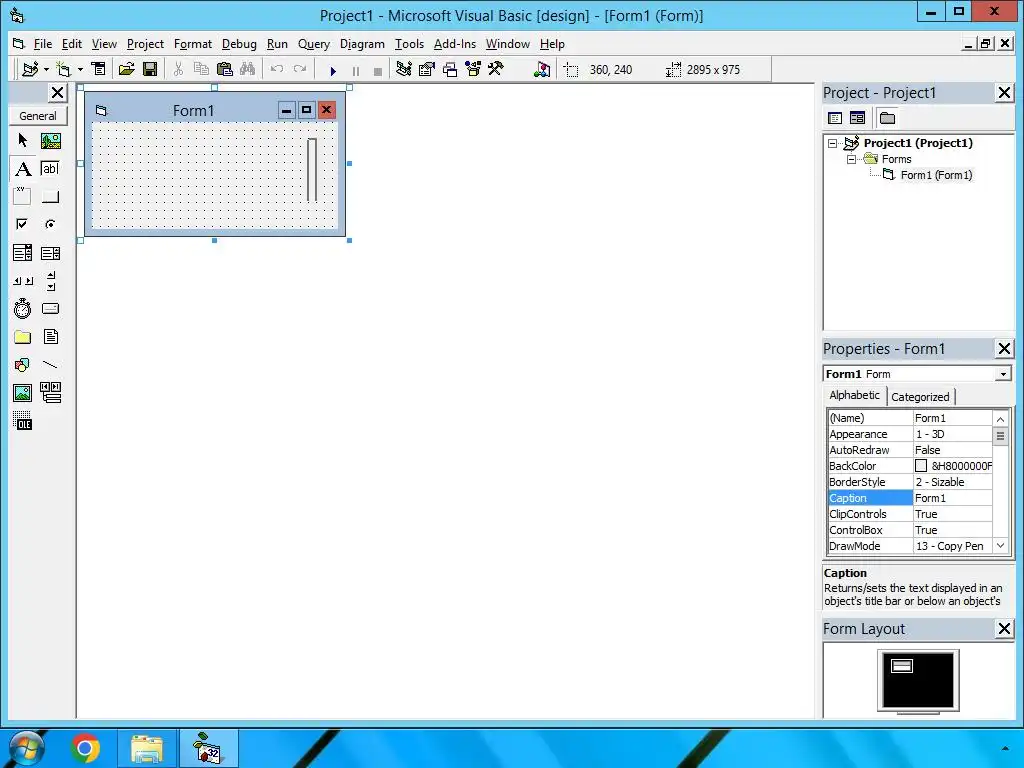Image resolution: width=1024 pixels, height=768 pixels.
Task: Select the vertical scrollbar control tool
Action: [x=50, y=281]
